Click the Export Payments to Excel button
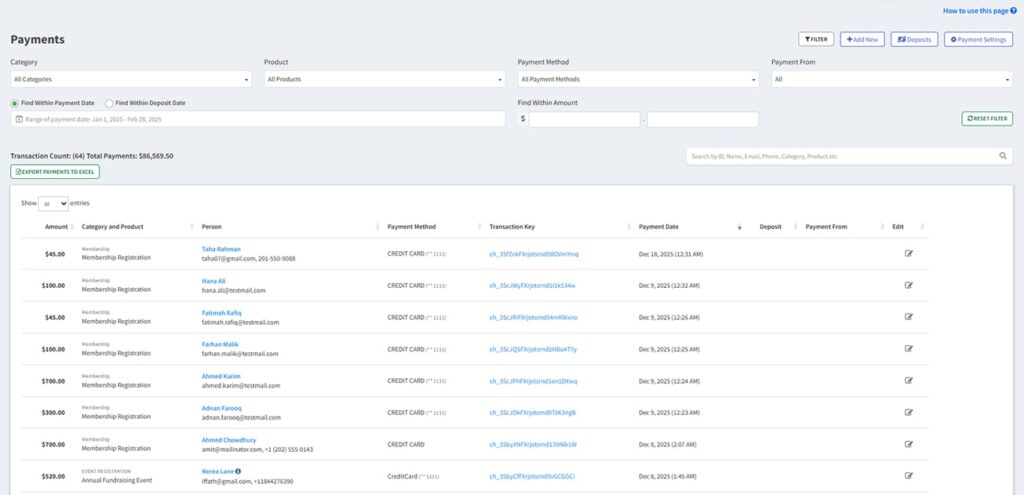Screen dimensions: 1024x495 coord(55,172)
